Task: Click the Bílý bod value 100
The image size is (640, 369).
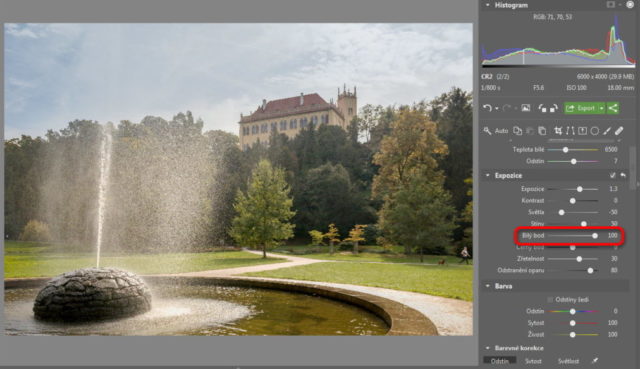Action: (612, 236)
